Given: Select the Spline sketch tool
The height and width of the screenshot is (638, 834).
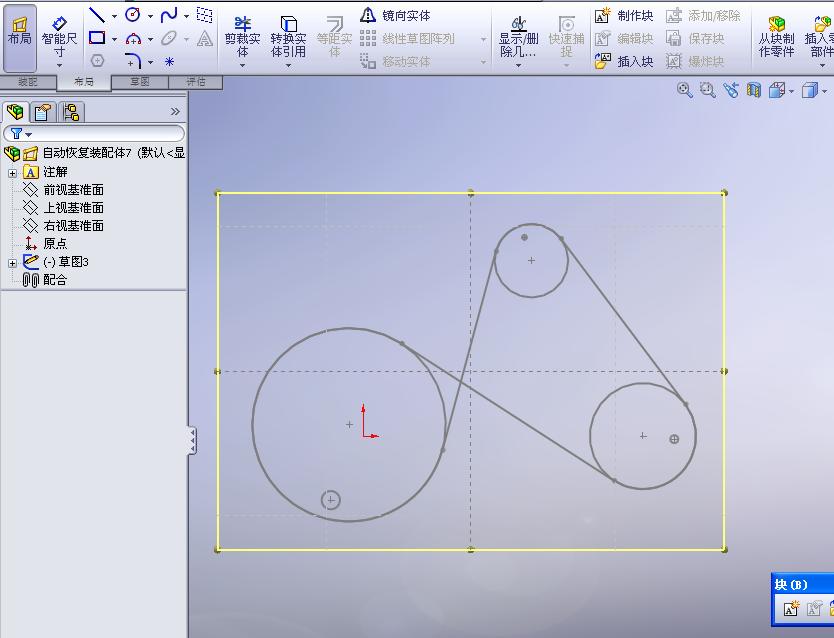Looking at the screenshot, I should click(x=169, y=15).
